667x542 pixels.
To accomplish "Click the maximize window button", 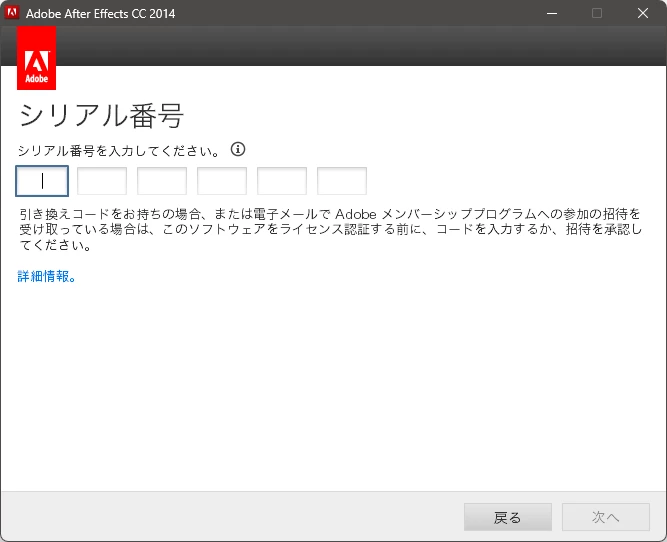I will 597,13.
